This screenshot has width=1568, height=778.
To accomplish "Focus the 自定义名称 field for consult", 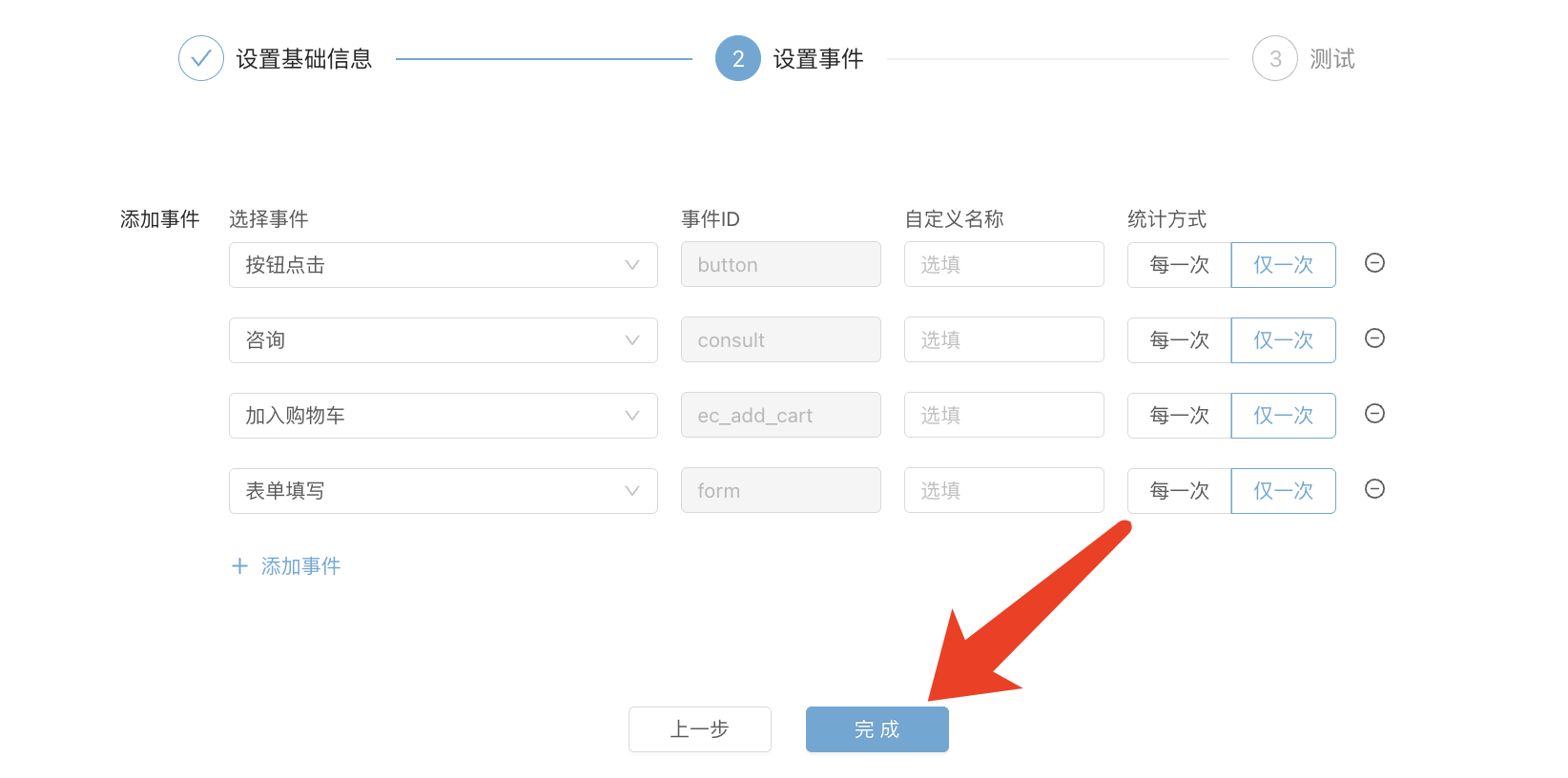I will (1003, 340).
